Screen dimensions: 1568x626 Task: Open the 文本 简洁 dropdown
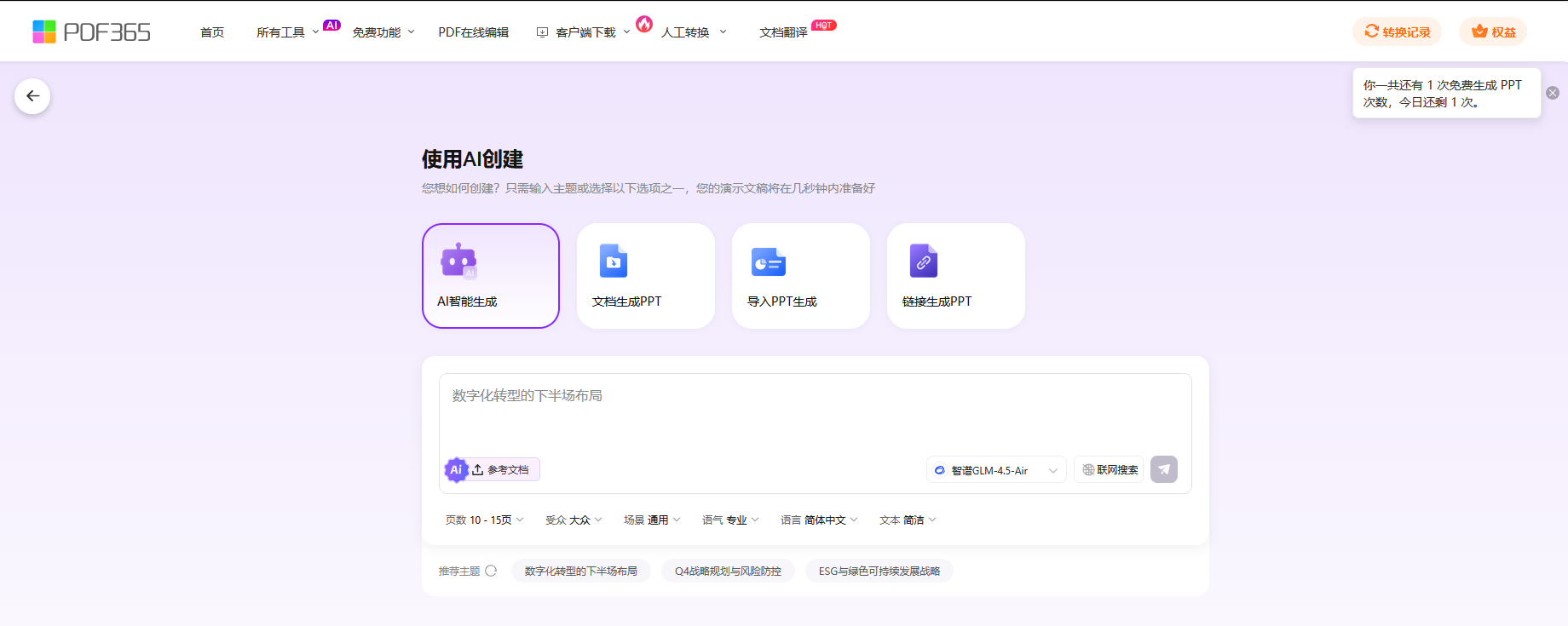[908, 520]
